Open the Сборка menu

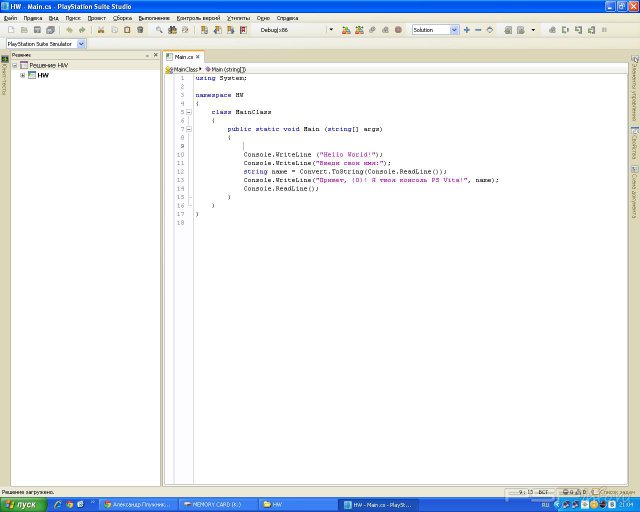pyautogui.click(x=122, y=18)
